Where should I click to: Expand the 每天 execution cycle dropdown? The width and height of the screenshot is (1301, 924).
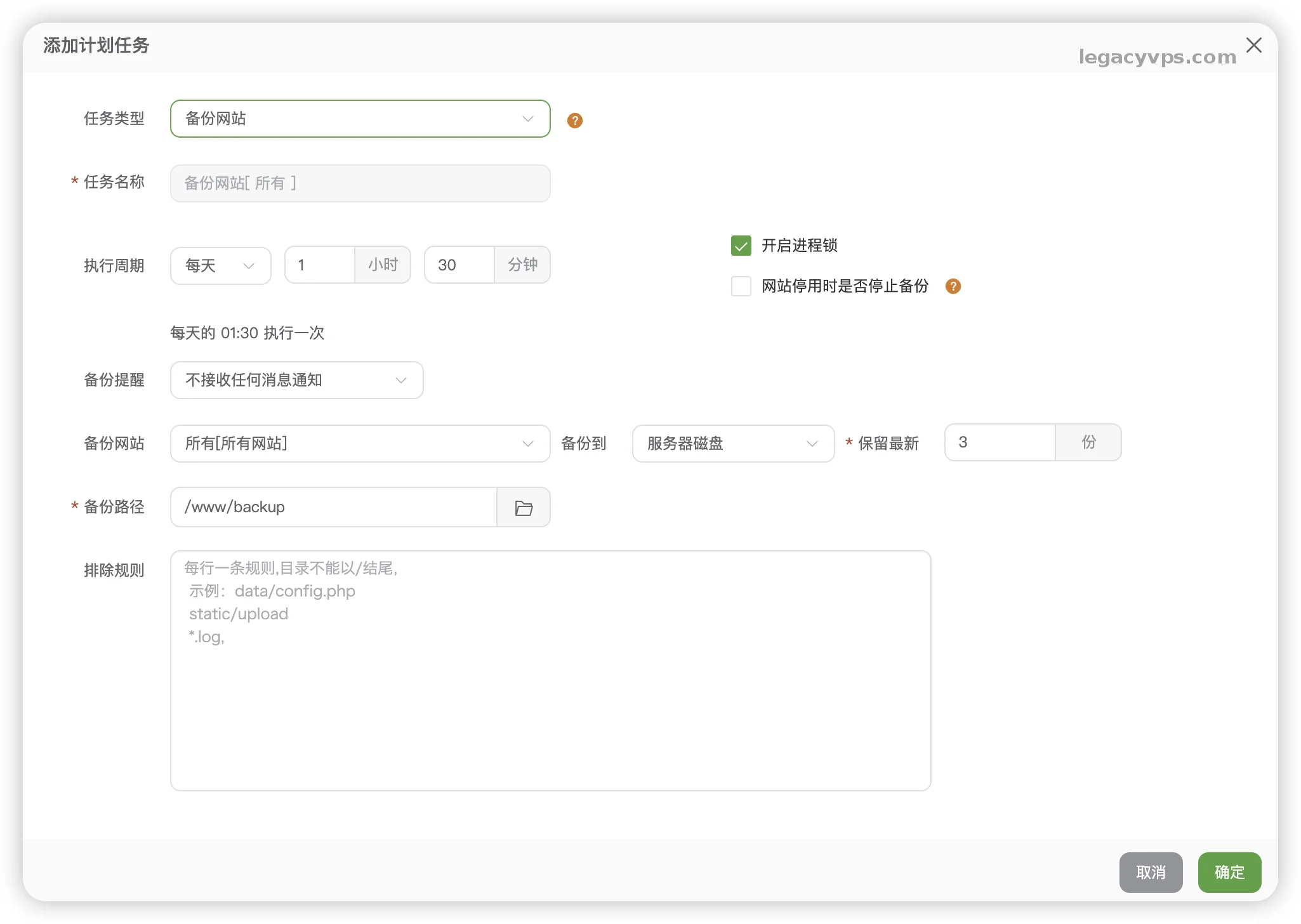220,265
